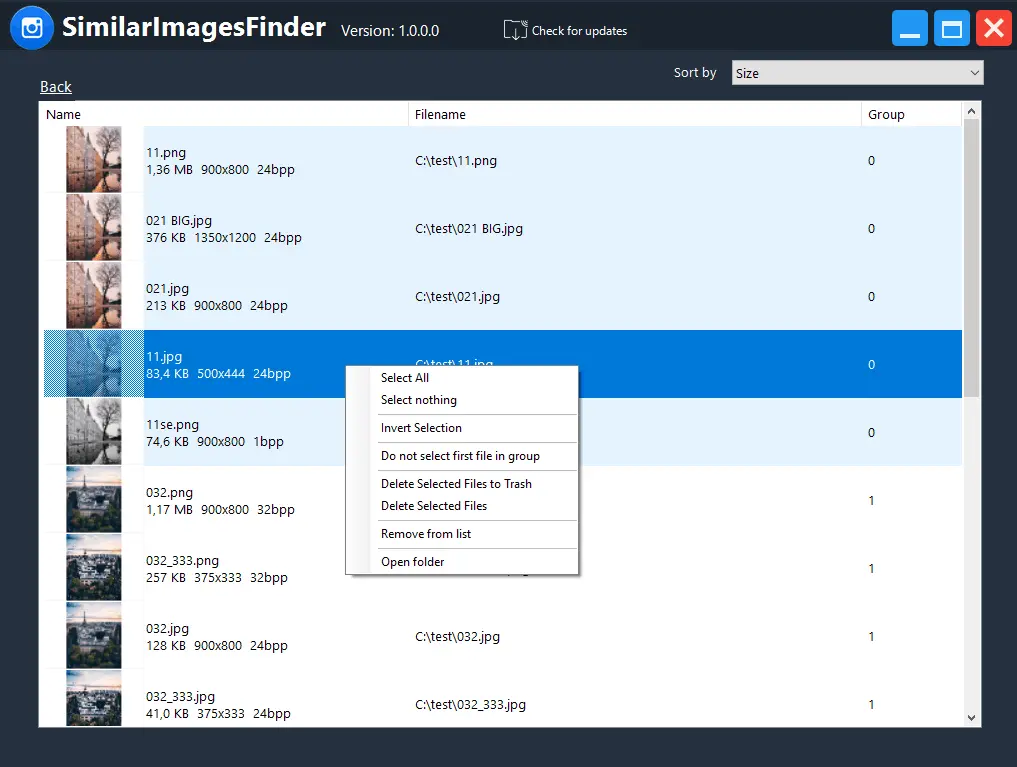Open the Sort by dropdown
The image size is (1017, 767).
(857, 73)
